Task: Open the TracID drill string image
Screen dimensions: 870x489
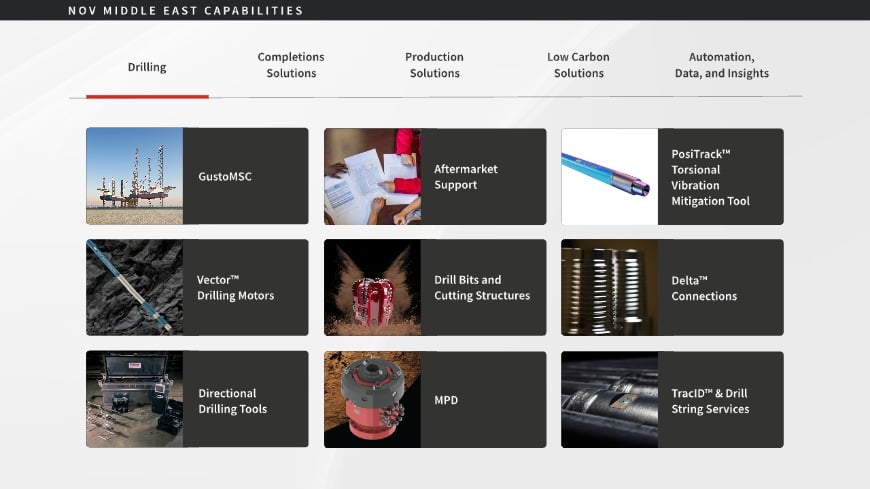Action: (x=609, y=399)
